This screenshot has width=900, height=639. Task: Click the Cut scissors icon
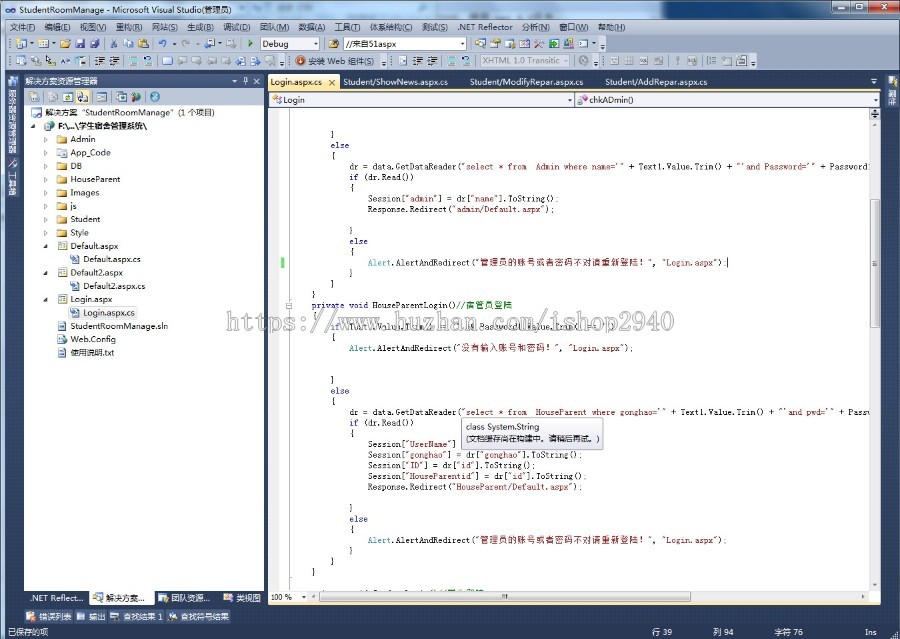[114, 44]
